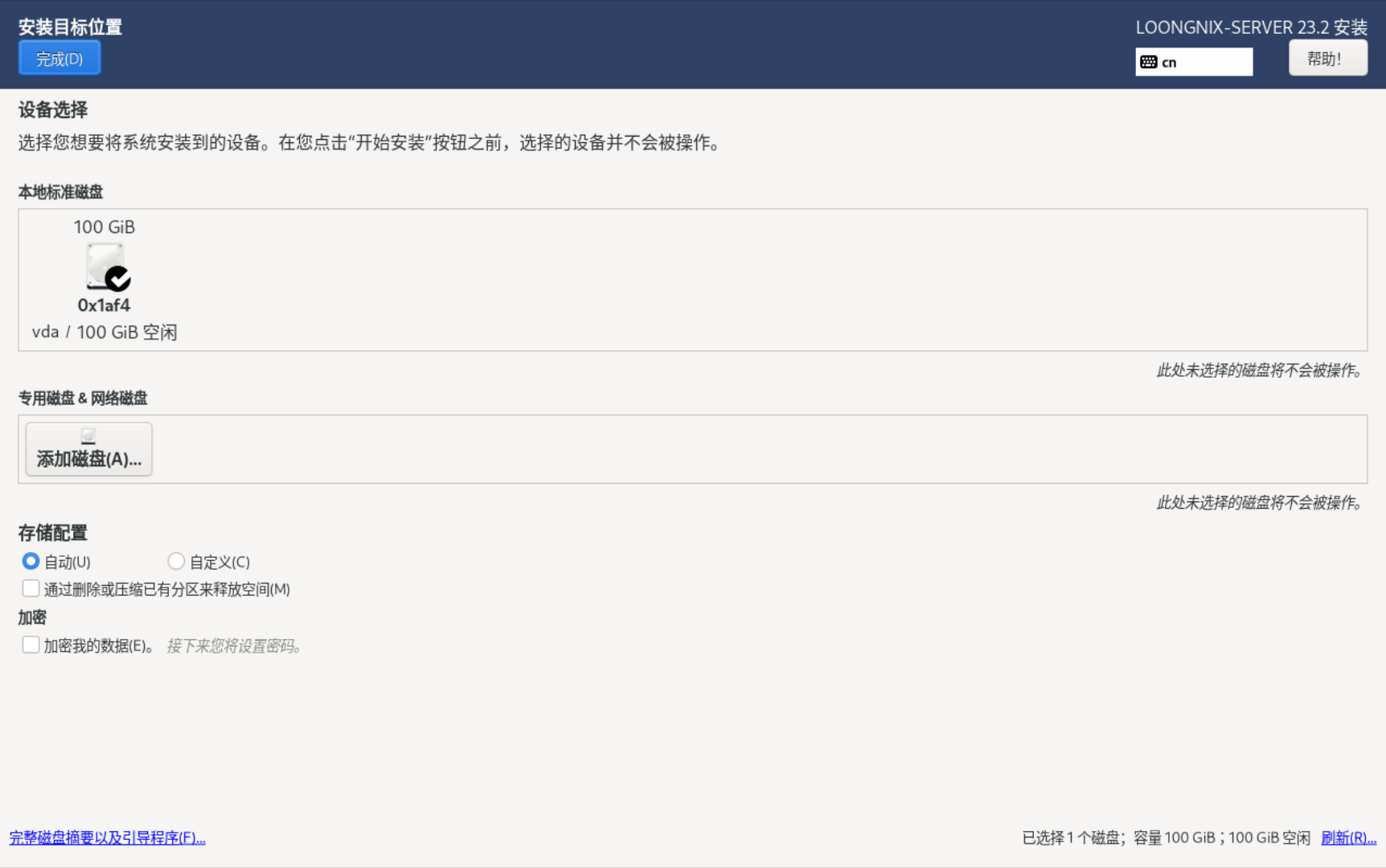Click the LOONGNIX-SERVER 23.2 安装 header text

point(1251,27)
